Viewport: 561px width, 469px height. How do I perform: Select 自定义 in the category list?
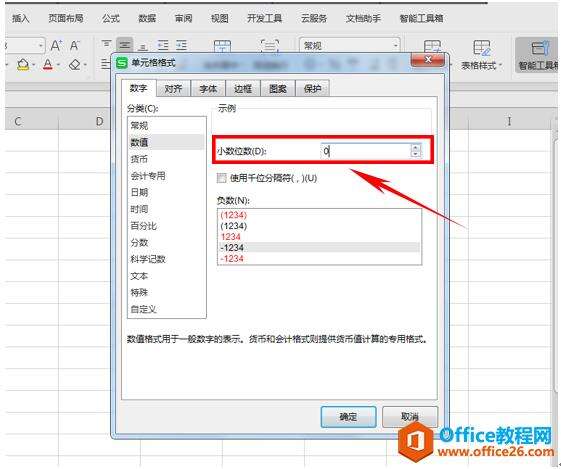(x=166, y=309)
